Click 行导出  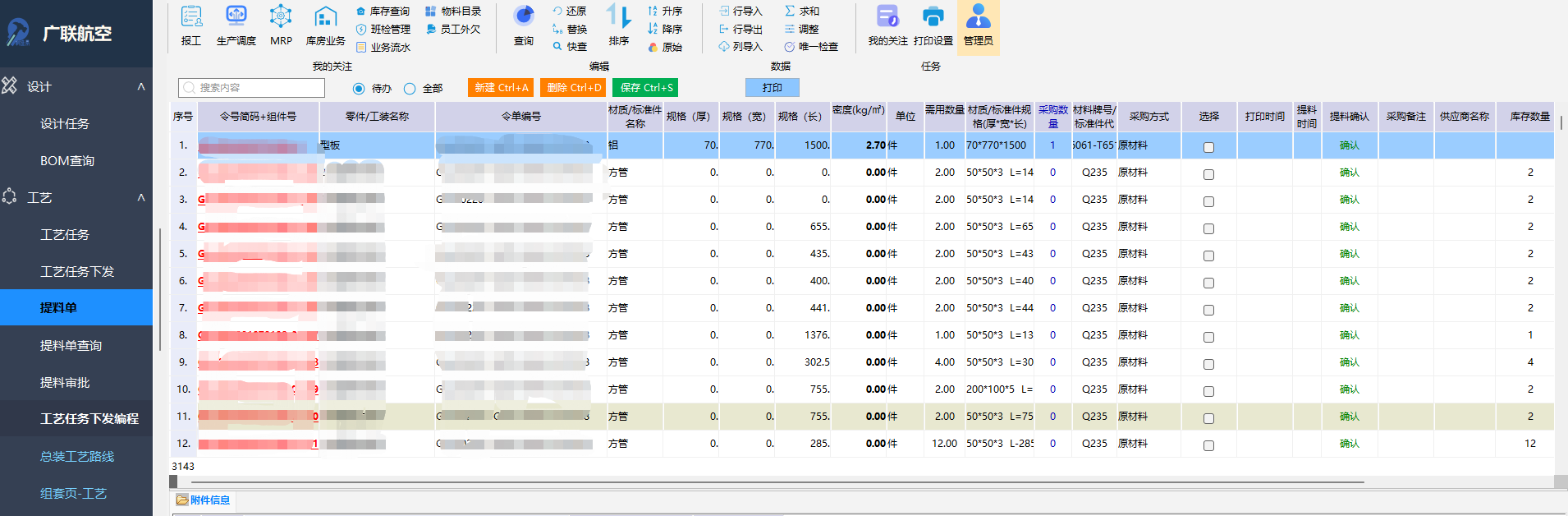point(740,30)
